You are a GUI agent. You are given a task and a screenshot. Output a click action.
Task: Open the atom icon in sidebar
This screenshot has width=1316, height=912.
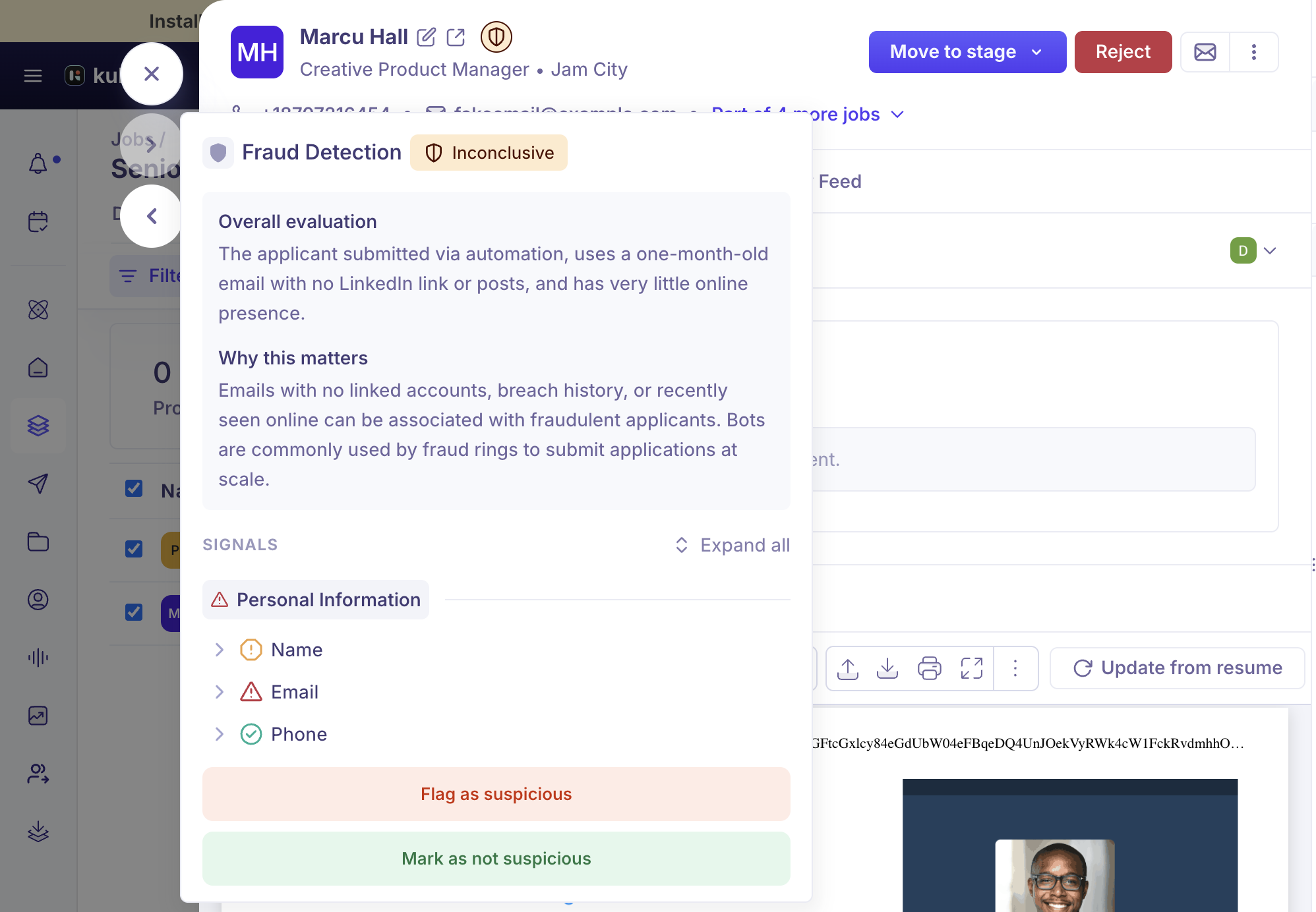coord(38,310)
